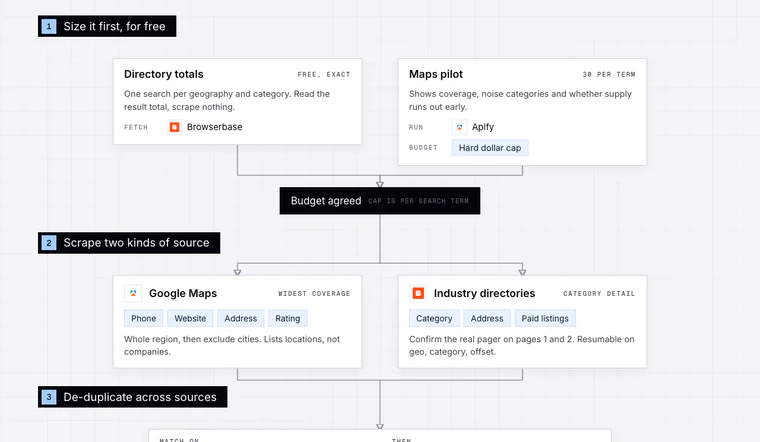Click the Maps pilot card title
Image resolution: width=760 pixels, height=442 pixels.
436,74
